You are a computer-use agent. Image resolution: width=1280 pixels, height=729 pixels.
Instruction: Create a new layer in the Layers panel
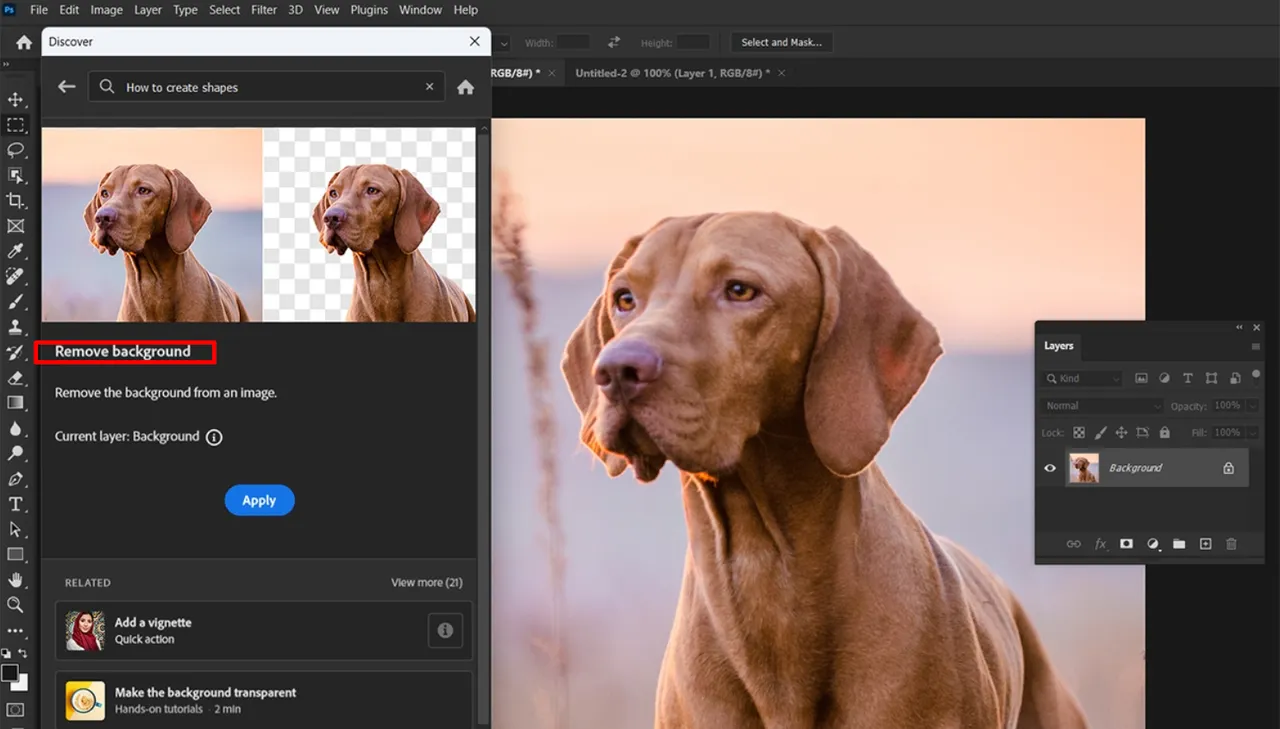[1205, 544]
